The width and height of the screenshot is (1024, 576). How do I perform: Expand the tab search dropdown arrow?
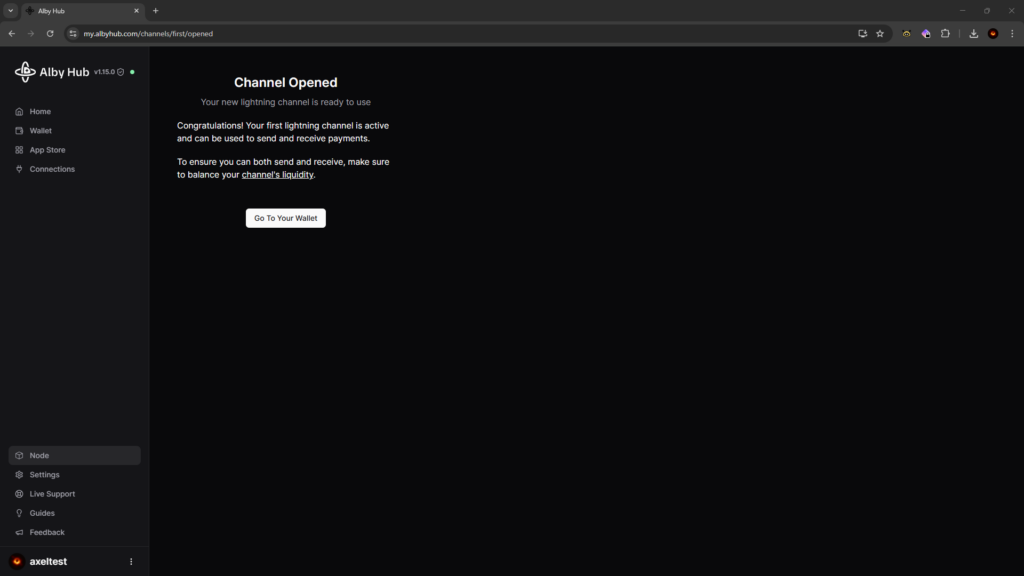(10, 10)
